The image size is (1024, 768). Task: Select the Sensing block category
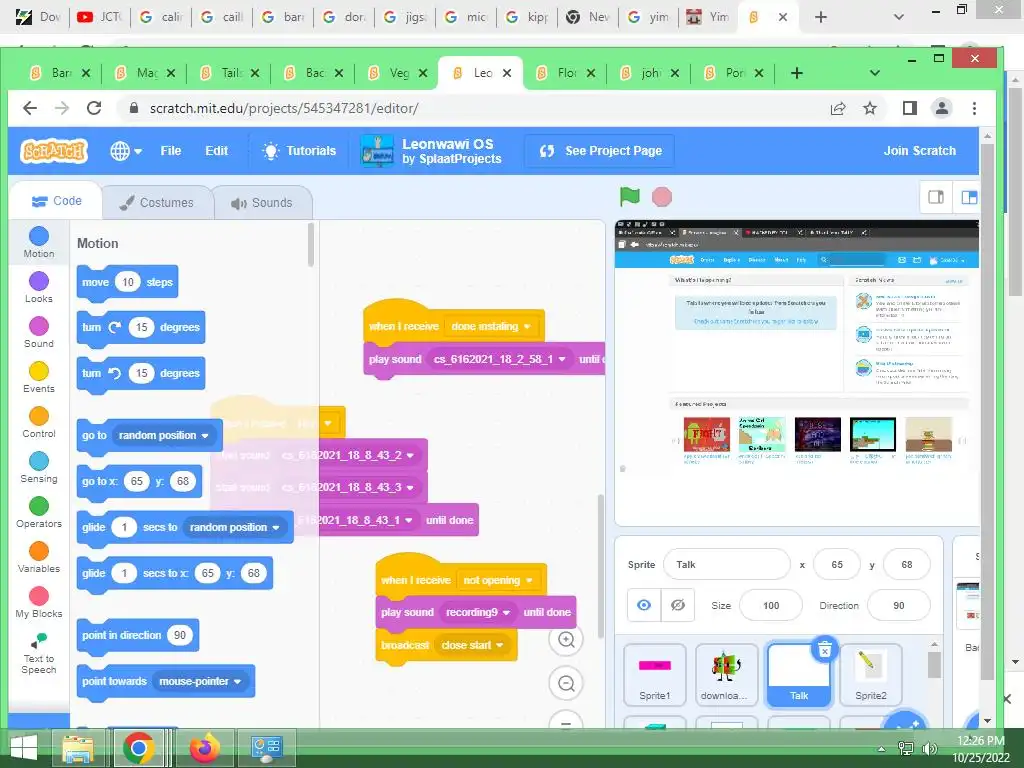tap(39, 468)
